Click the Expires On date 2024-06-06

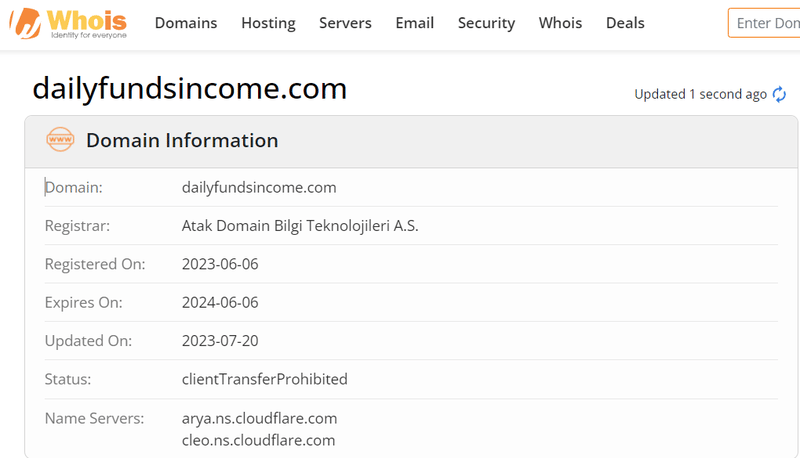click(x=220, y=302)
